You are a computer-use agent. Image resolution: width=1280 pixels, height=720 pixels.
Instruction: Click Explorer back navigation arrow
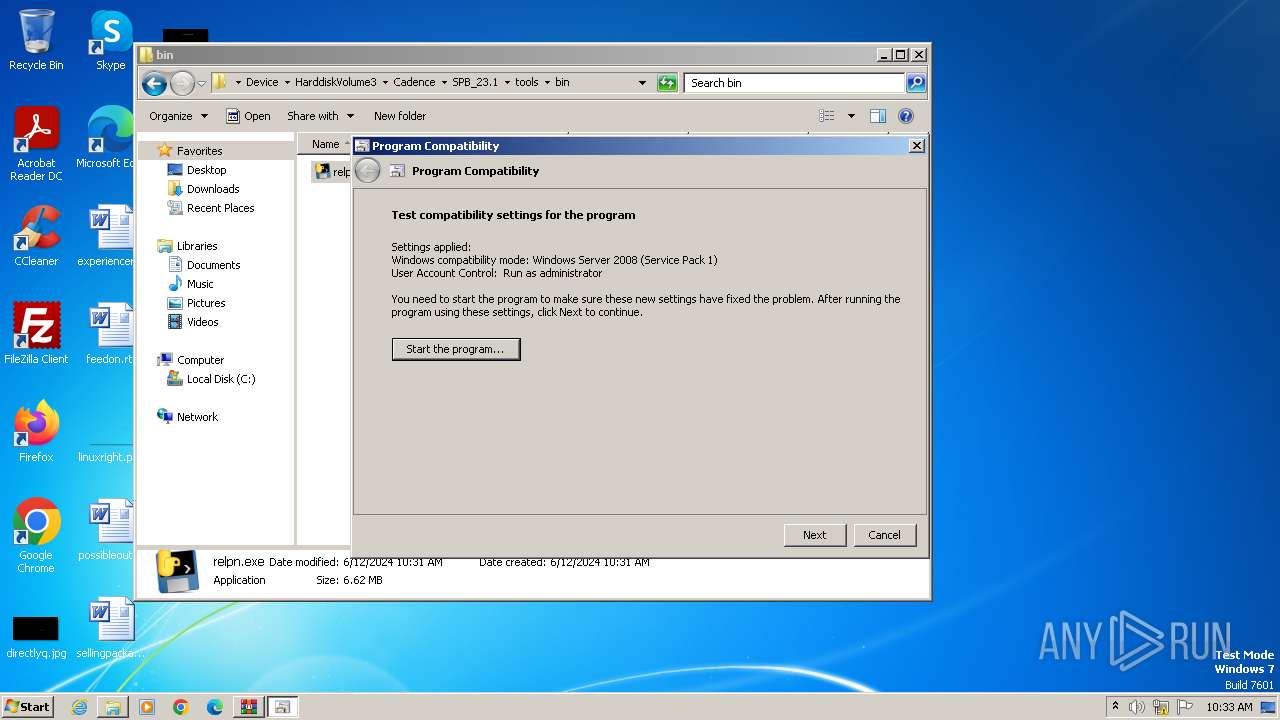pos(154,83)
